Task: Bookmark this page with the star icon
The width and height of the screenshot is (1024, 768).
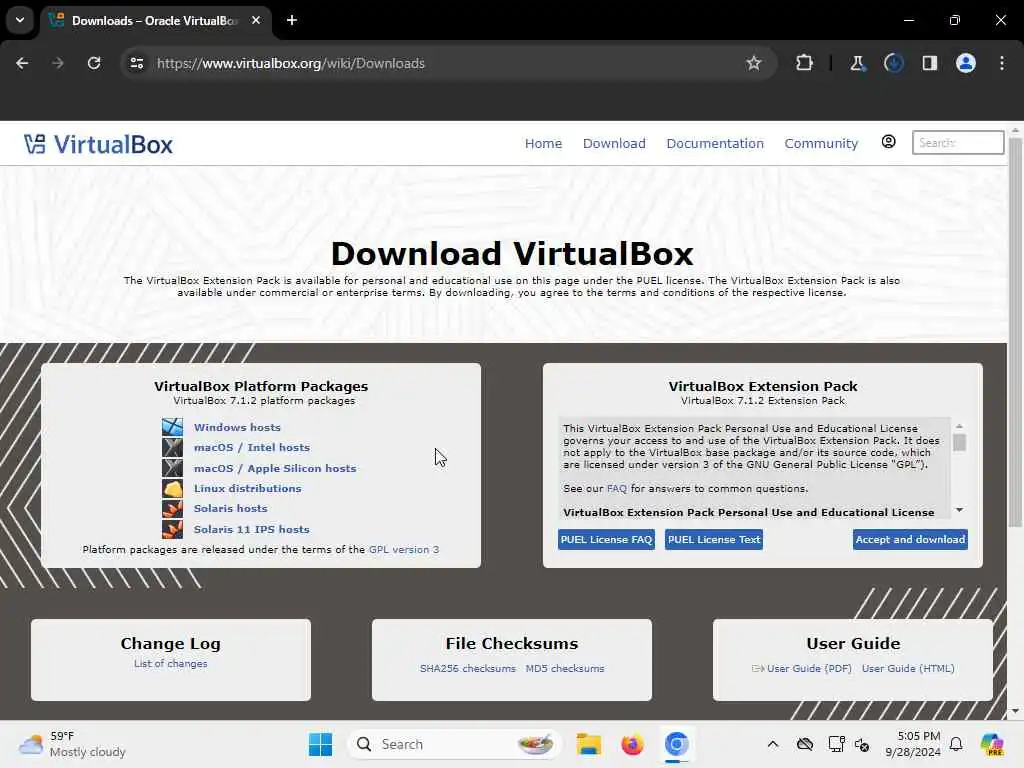Action: tap(754, 63)
